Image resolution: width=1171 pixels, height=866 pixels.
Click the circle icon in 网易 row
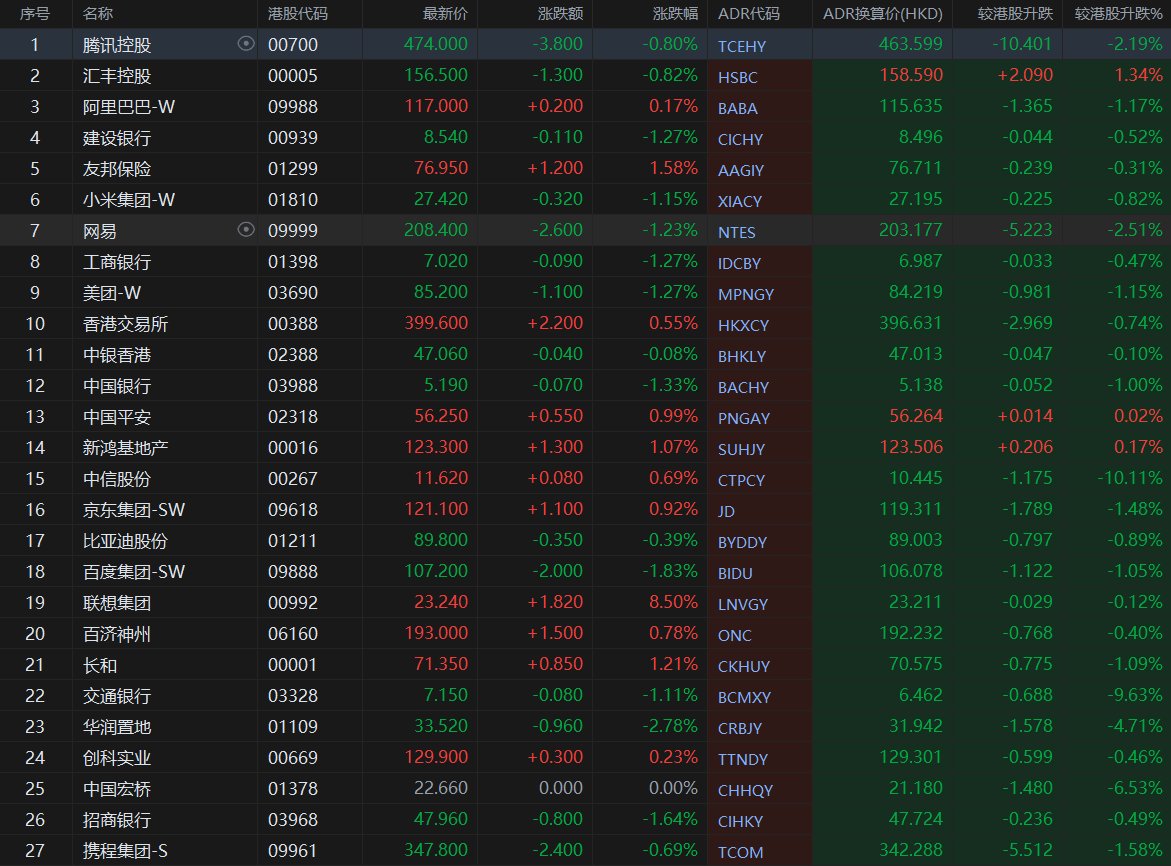point(246,229)
